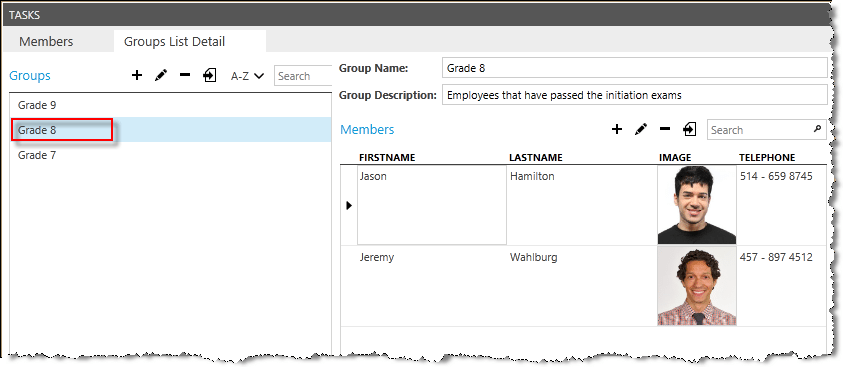This screenshot has width=843, height=367.
Task: Click the Members search magnifier icon
Action: click(817, 129)
